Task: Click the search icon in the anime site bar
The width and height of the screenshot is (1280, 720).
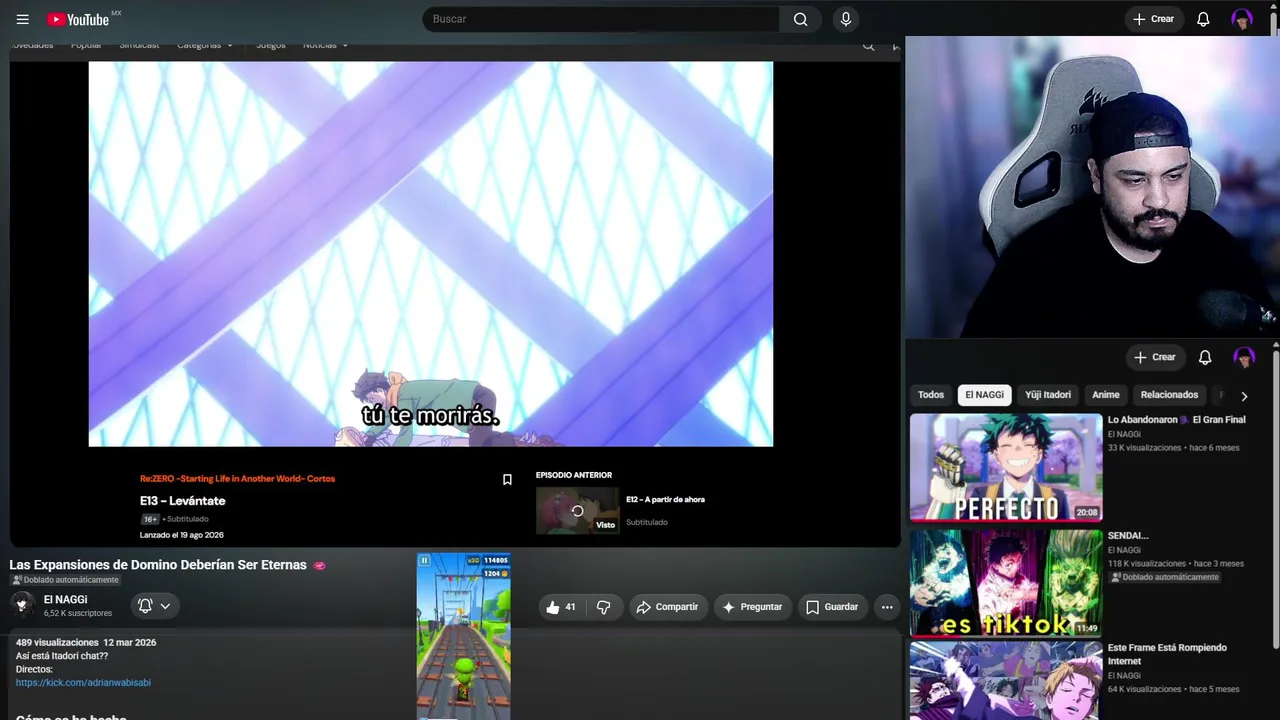Action: [x=868, y=45]
